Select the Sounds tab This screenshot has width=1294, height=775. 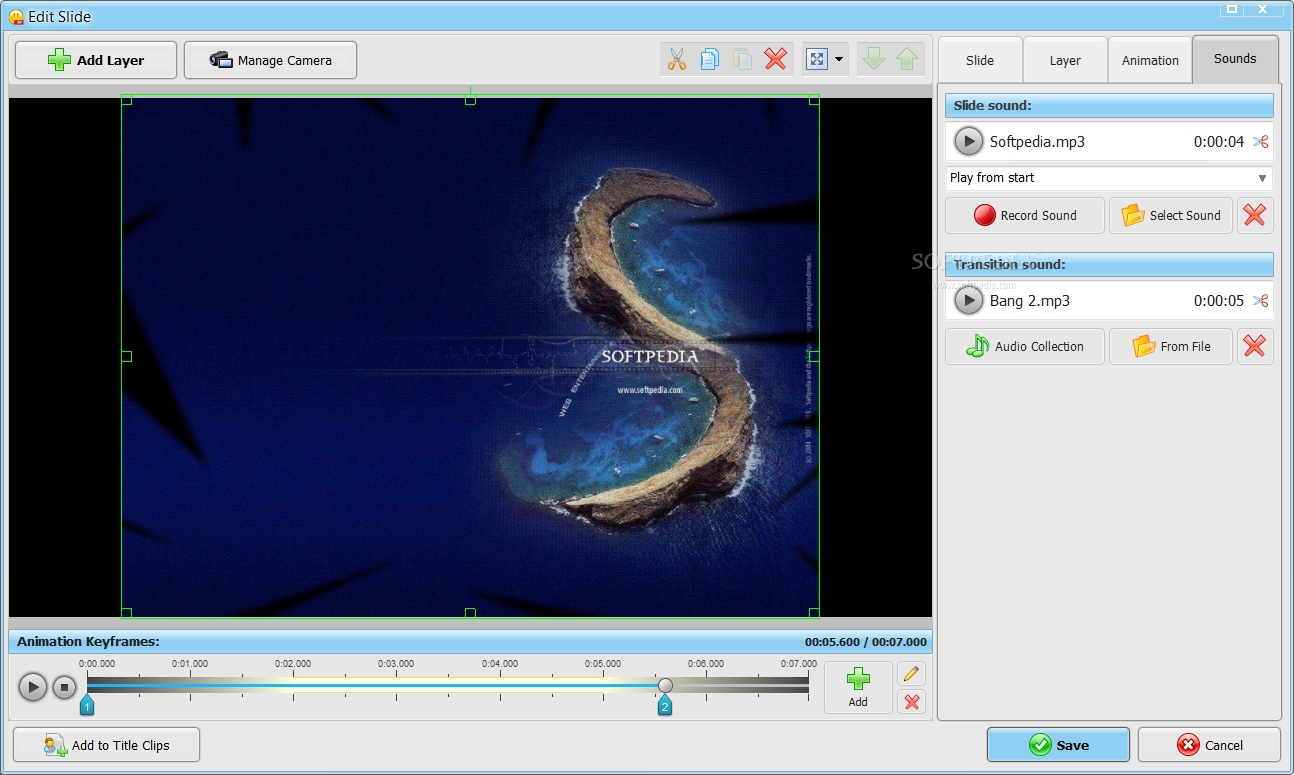[x=1235, y=59]
